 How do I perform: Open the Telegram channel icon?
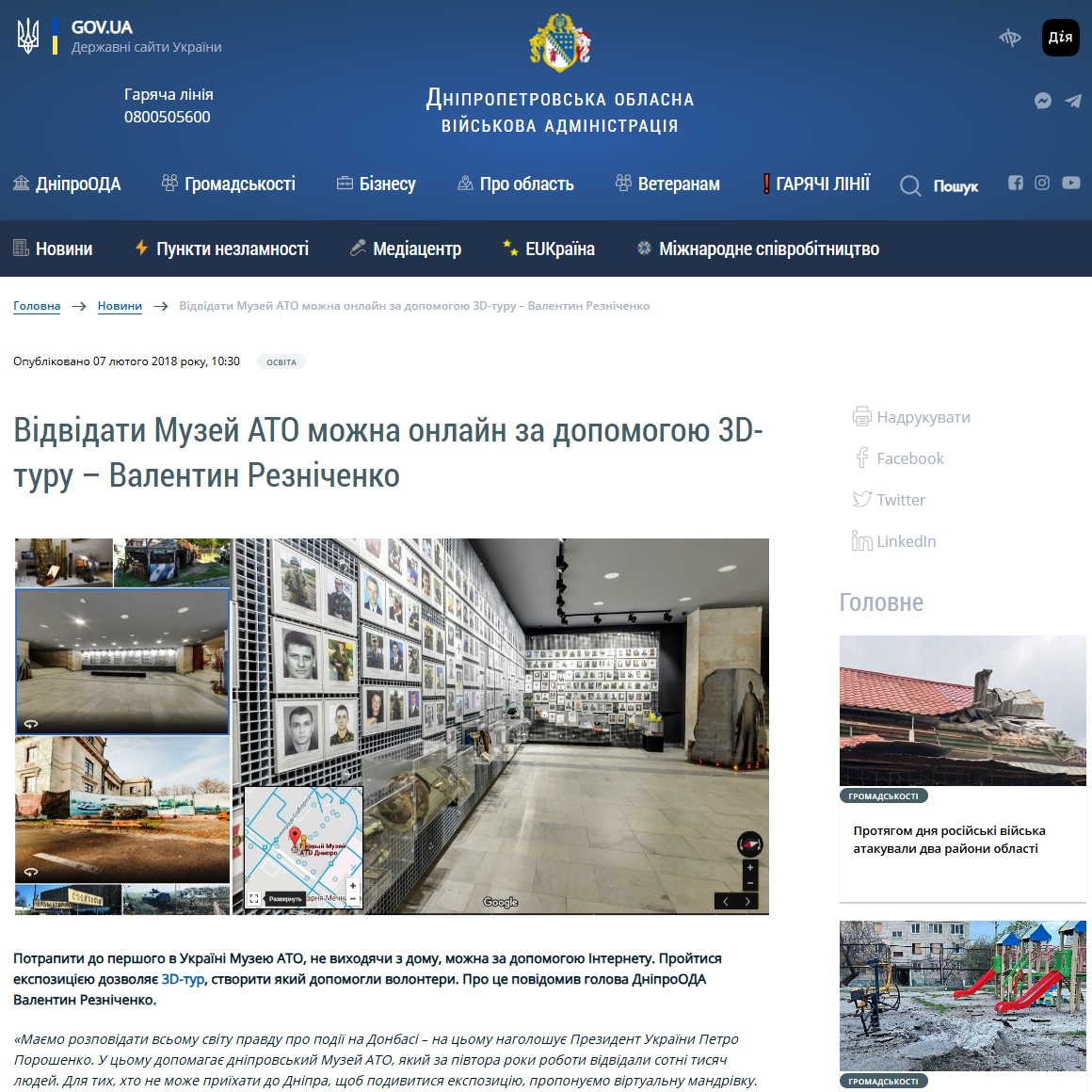pos(1073,101)
